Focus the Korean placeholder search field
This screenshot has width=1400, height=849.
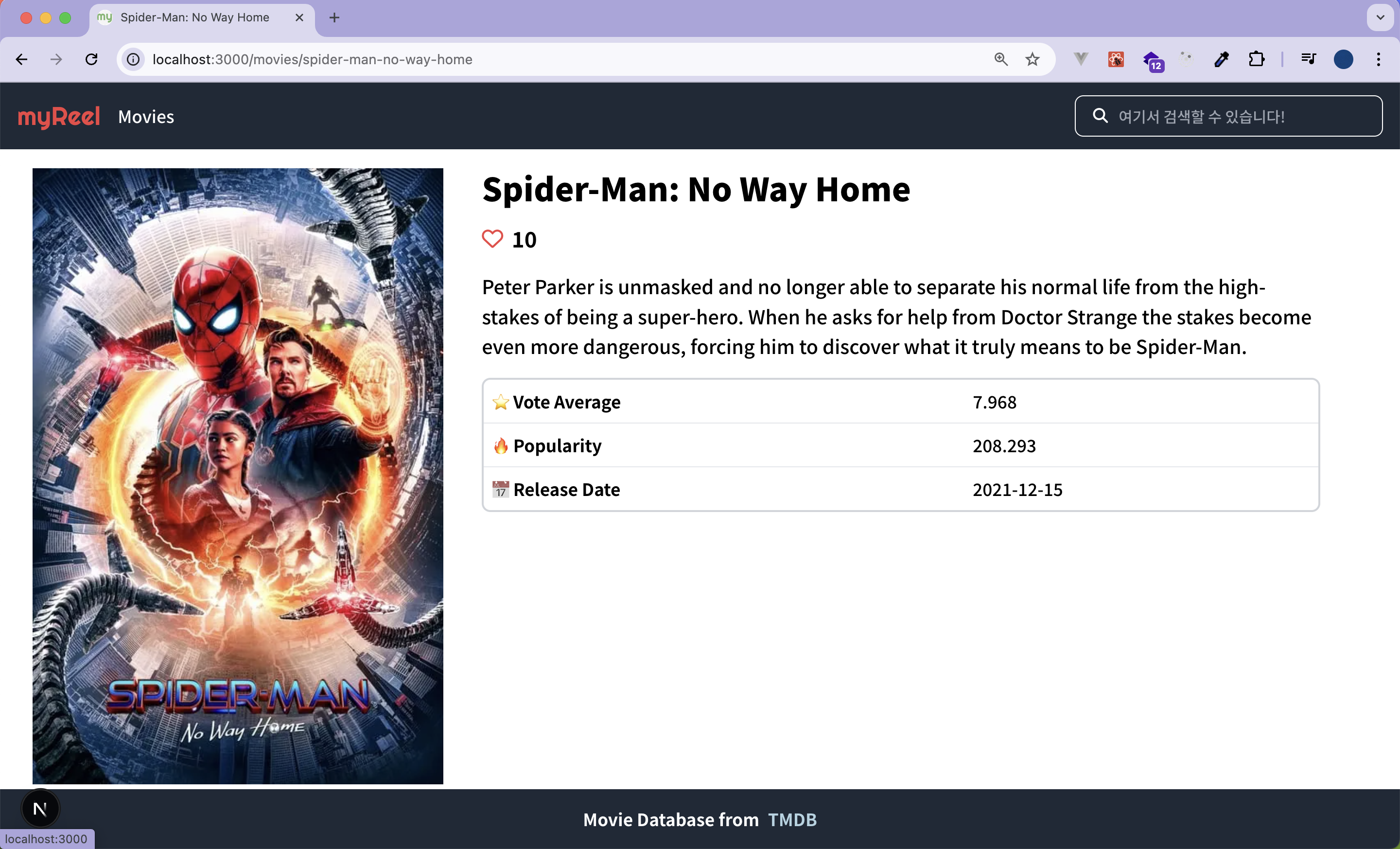point(1228,116)
